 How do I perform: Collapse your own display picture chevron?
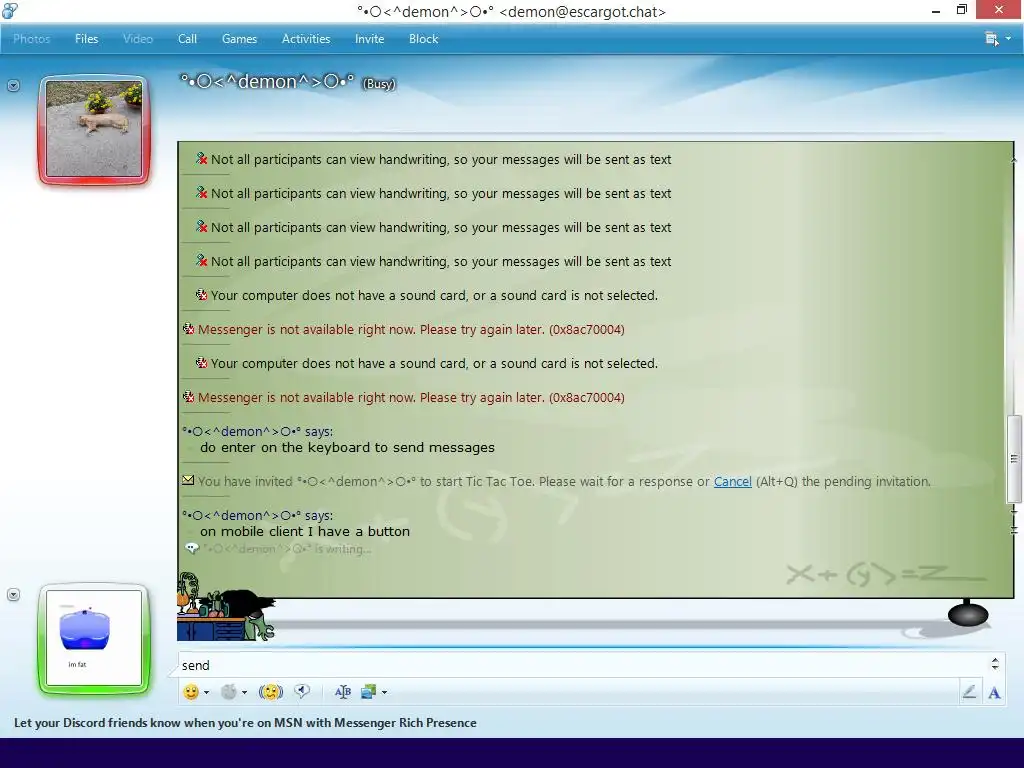tap(13, 595)
